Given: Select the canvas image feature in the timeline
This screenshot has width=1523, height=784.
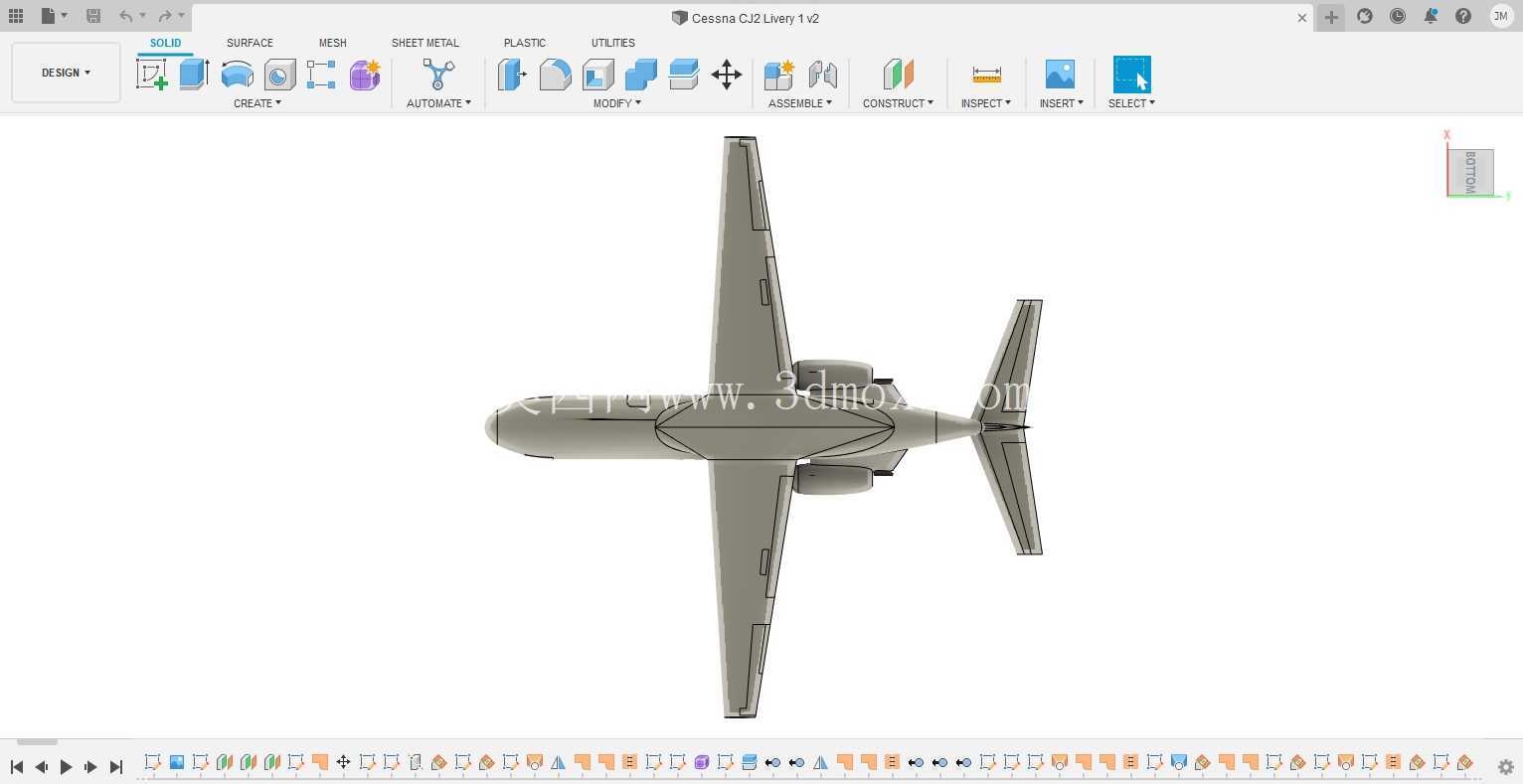Looking at the screenshot, I should click(x=176, y=762).
